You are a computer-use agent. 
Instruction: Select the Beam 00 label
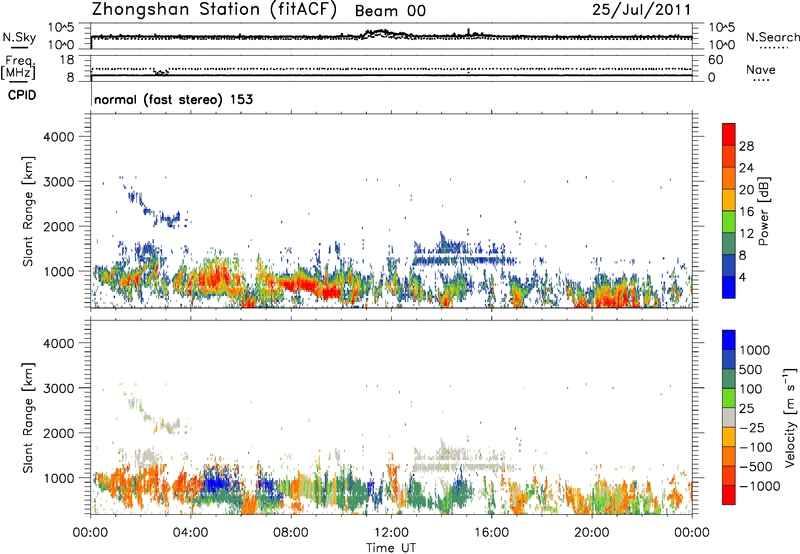(x=390, y=11)
